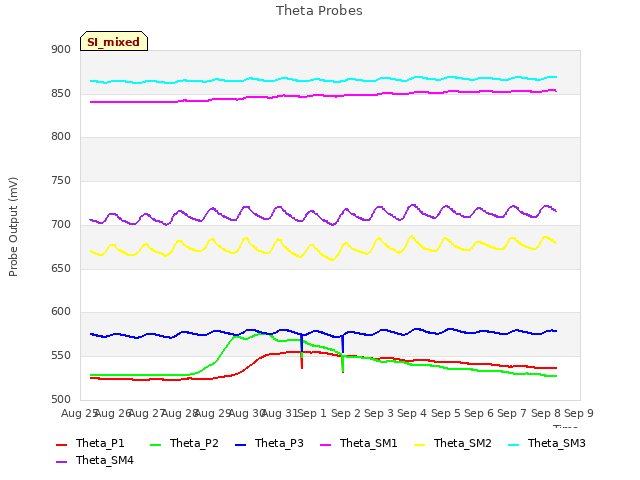The width and height of the screenshot is (640, 480).
Task: Toggle Theta_P1 legend entry
Action: tap(90, 443)
